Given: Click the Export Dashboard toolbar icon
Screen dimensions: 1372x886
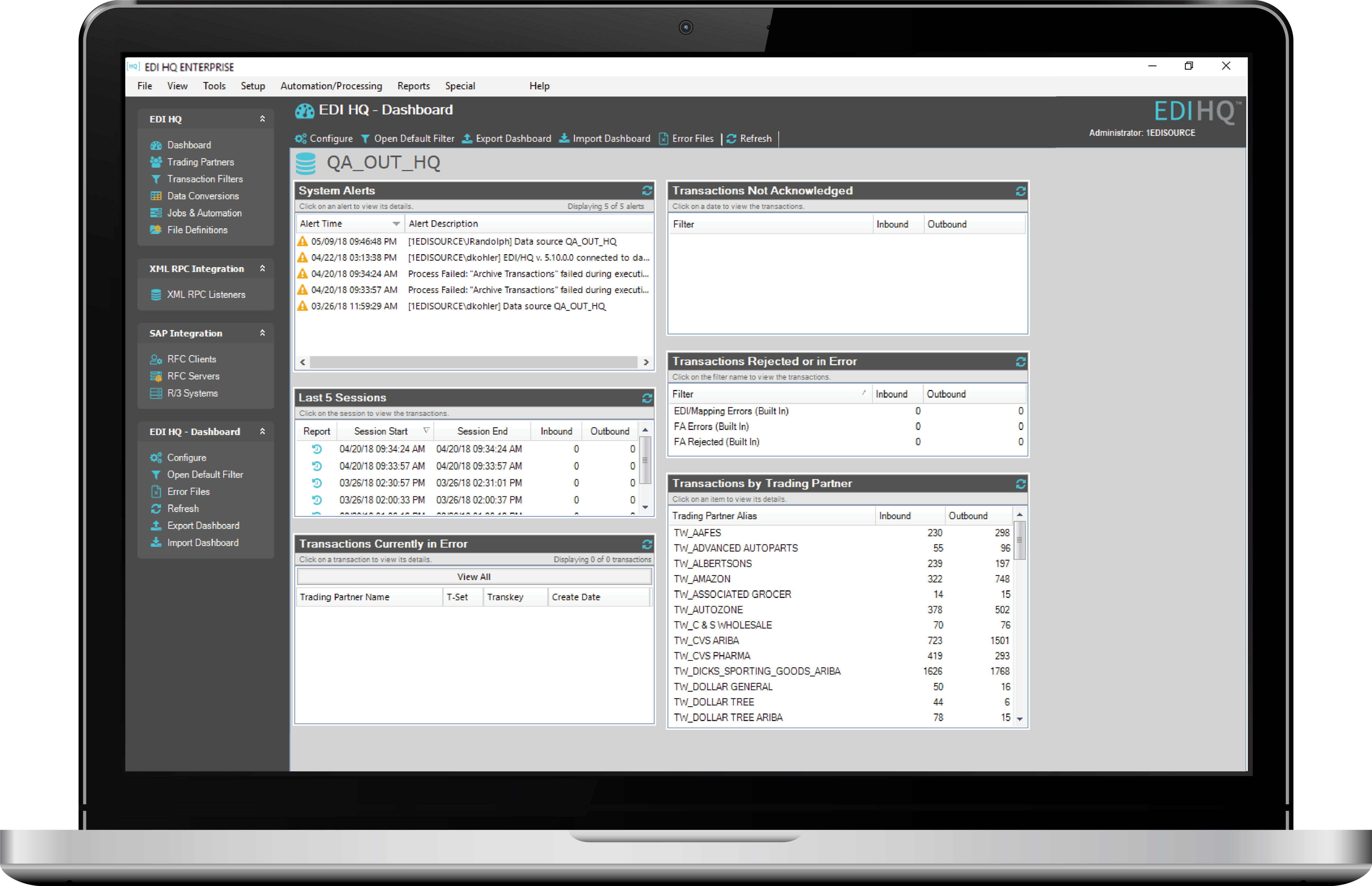Looking at the screenshot, I should pos(467,139).
